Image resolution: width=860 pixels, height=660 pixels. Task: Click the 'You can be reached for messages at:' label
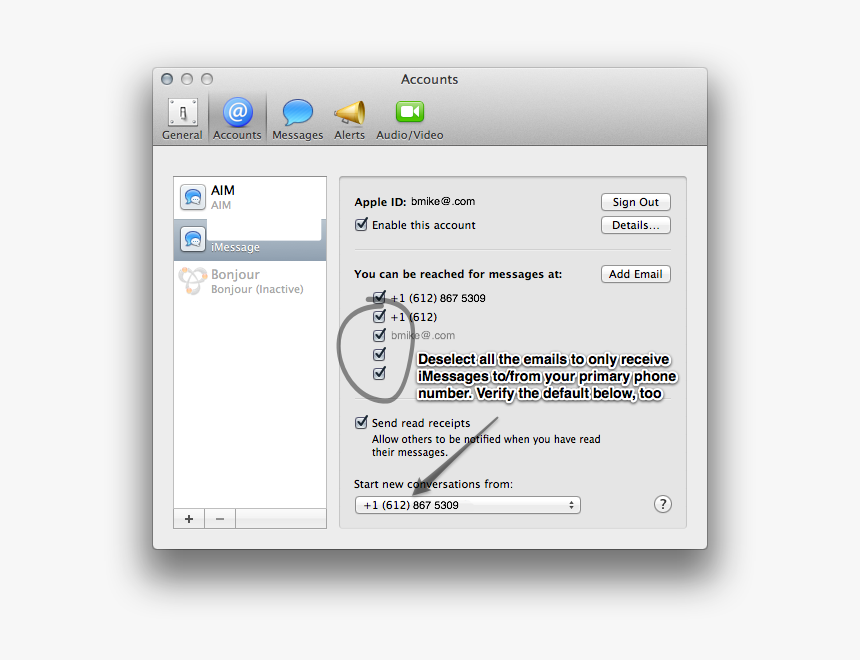(458, 274)
